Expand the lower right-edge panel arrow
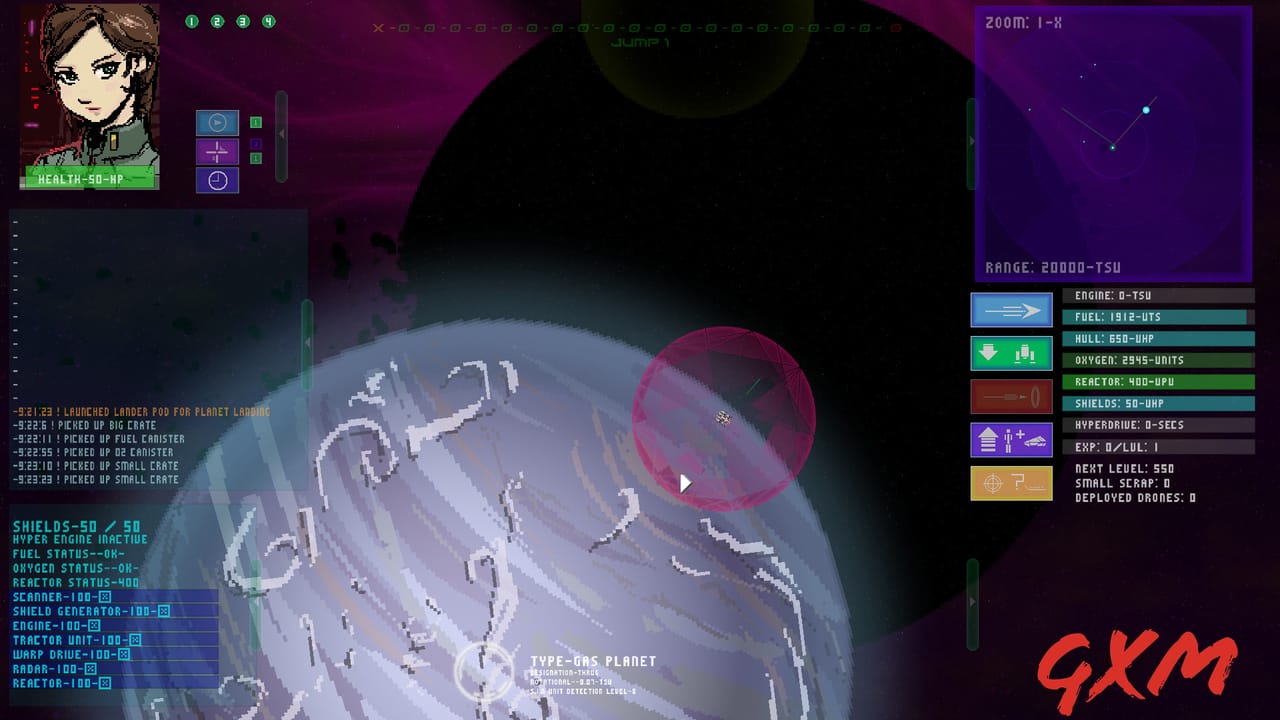1280x720 pixels. 970,602
